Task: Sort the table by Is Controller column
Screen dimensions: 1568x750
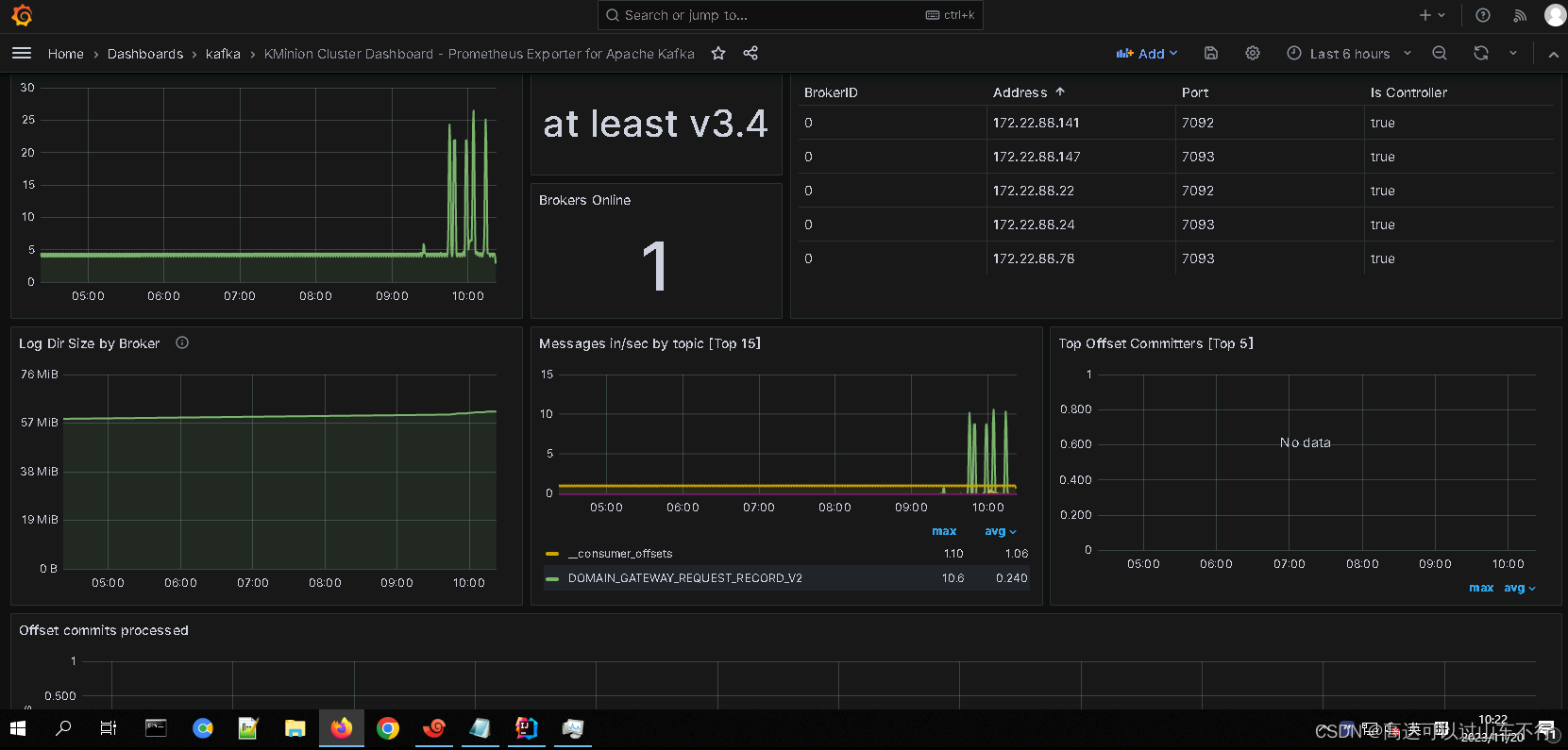Action: (1408, 92)
